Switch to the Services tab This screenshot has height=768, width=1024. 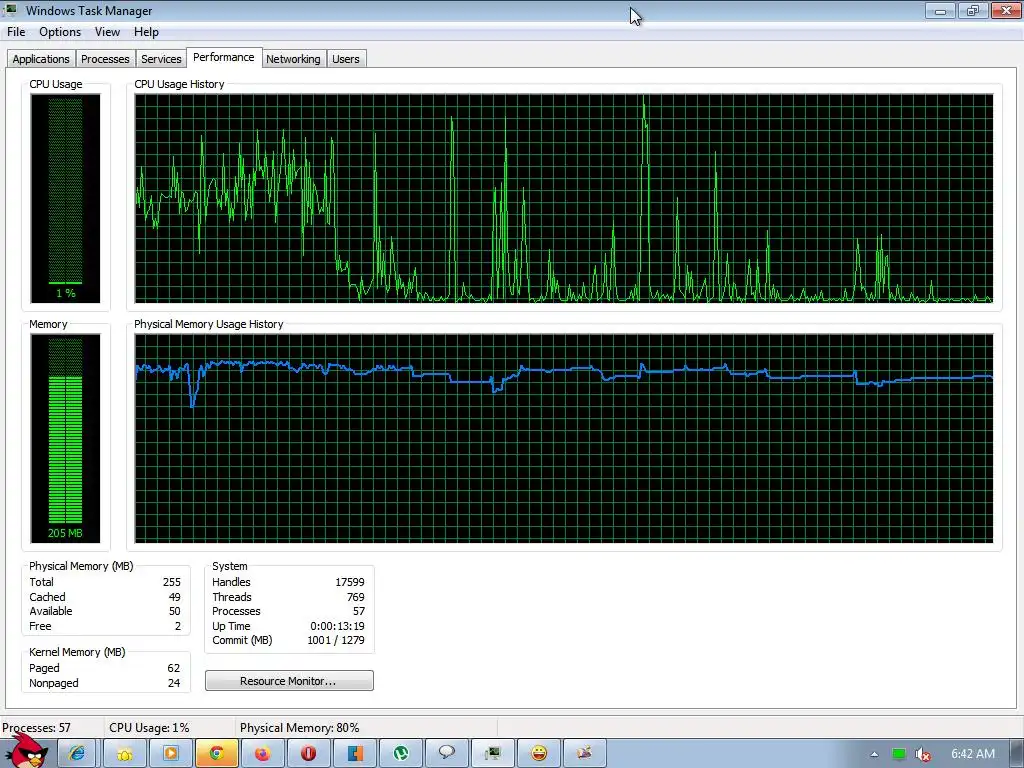click(161, 59)
